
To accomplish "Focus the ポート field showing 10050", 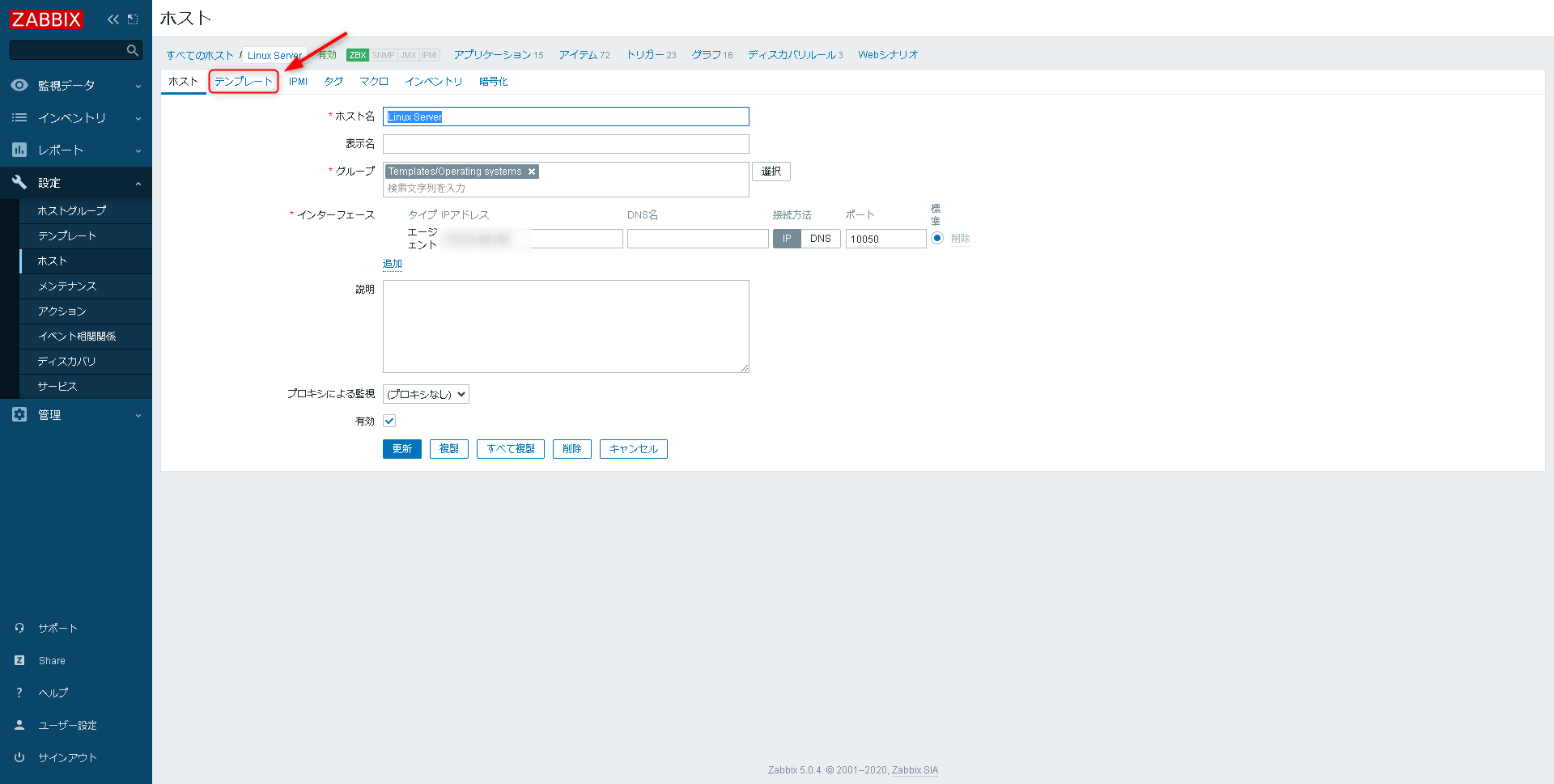I will pos(886,239).
